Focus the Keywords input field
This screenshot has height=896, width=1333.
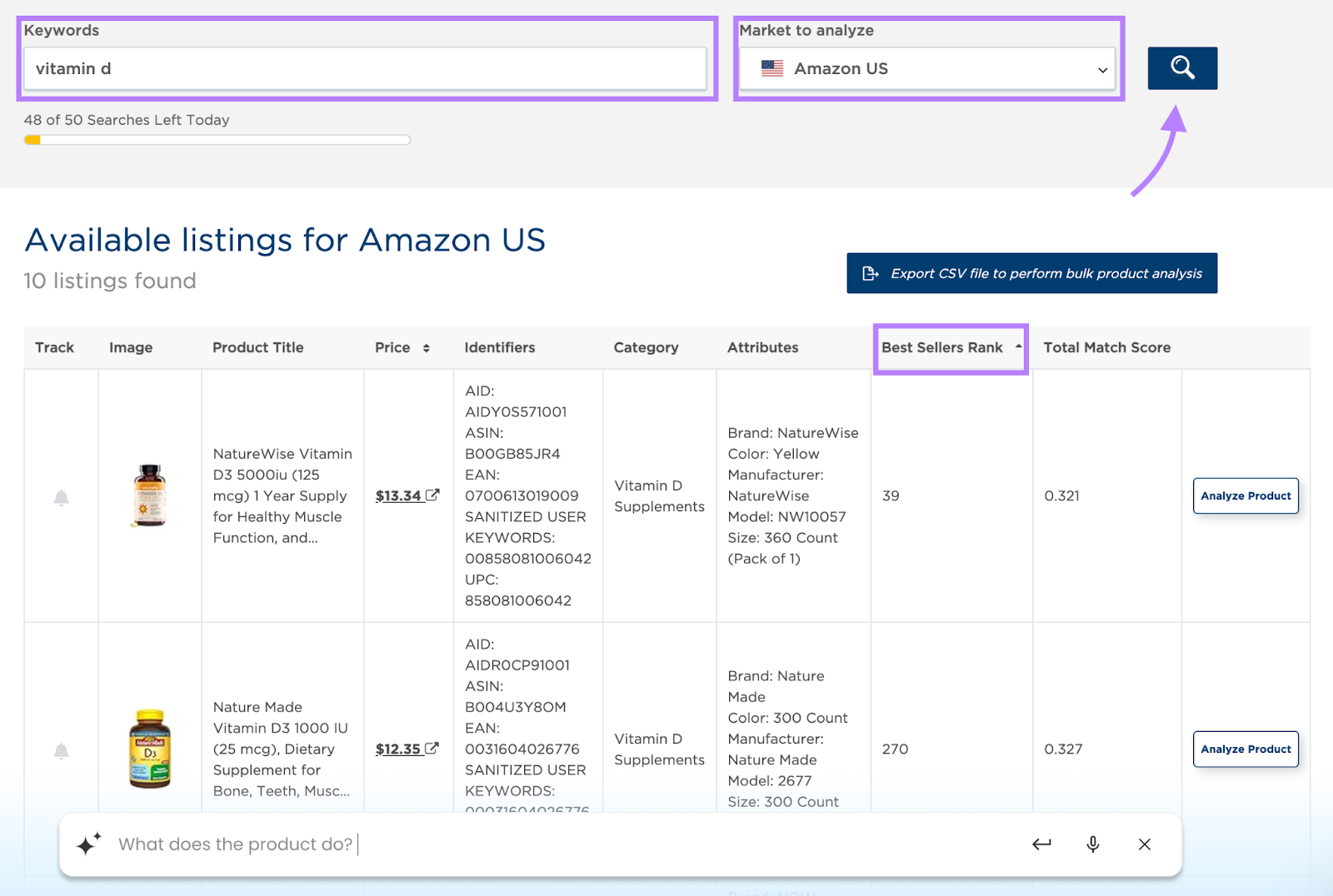pyautogui.click(x=365, y=69)
